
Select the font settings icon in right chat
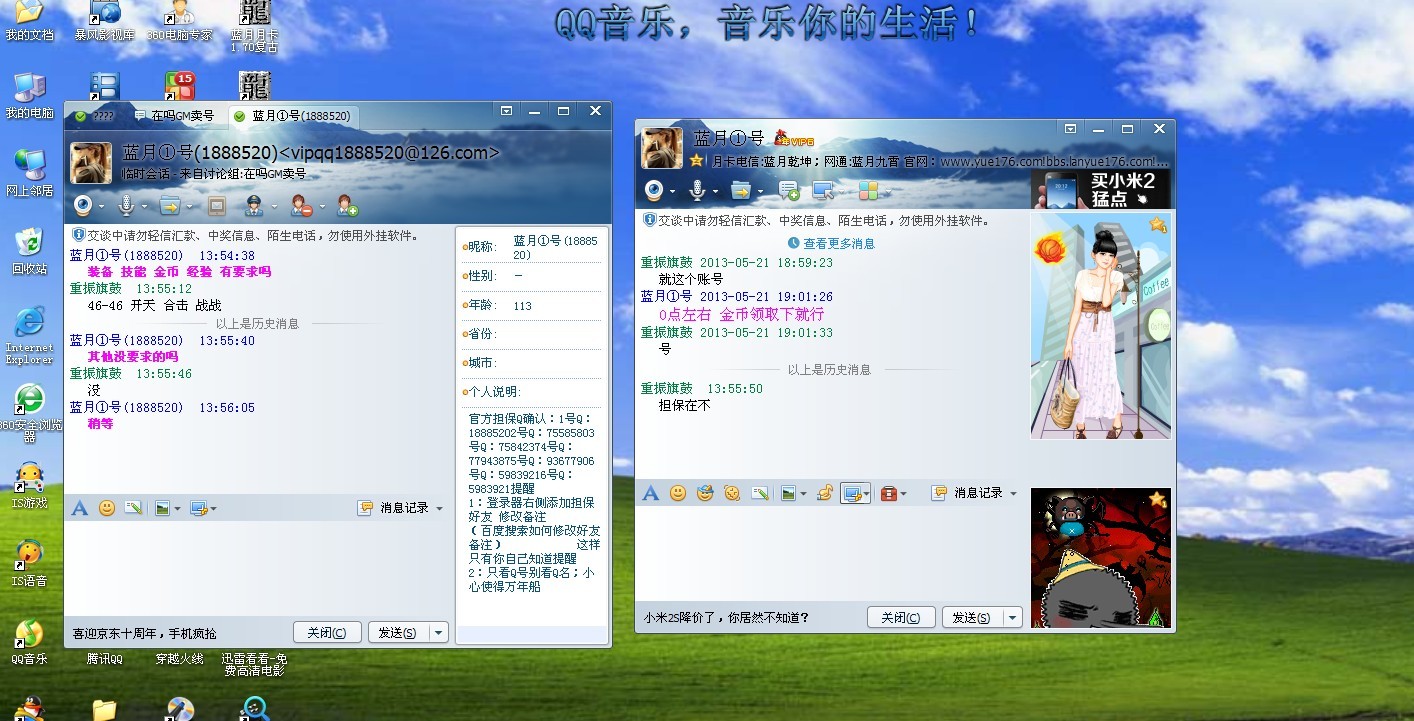[650, 493]
